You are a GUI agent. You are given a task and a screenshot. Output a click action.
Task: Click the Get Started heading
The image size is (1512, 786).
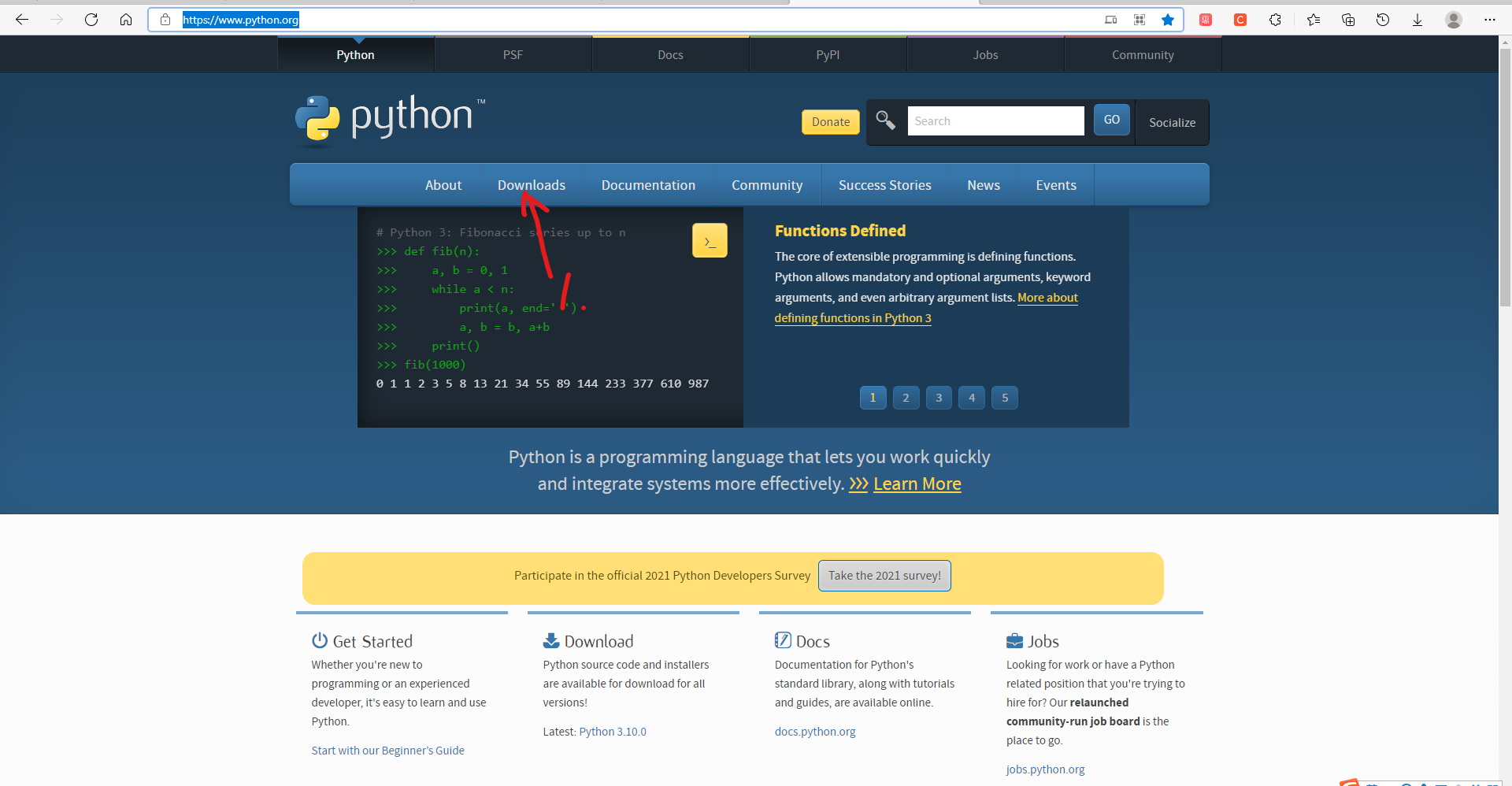pos(372,641)
